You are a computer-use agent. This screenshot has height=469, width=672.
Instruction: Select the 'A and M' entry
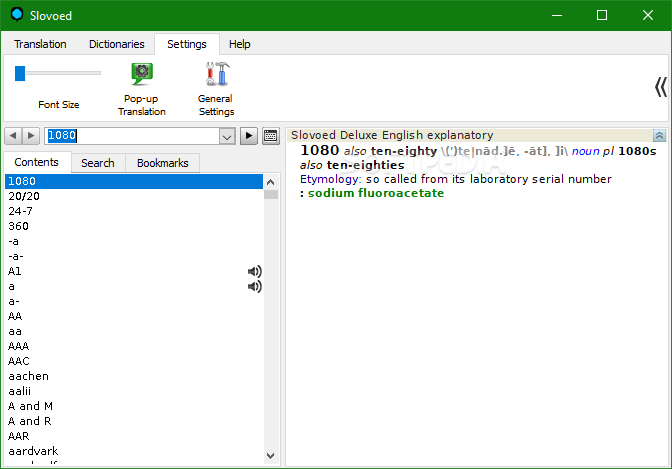134,406
